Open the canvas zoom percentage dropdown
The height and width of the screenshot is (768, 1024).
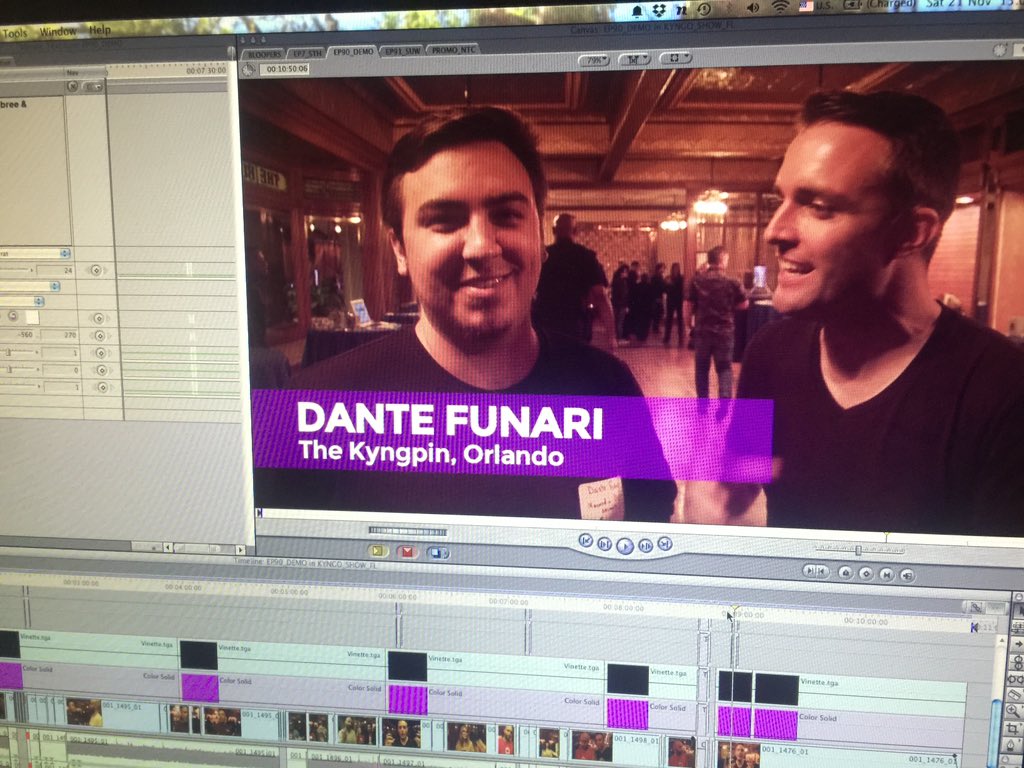(594, 60)
